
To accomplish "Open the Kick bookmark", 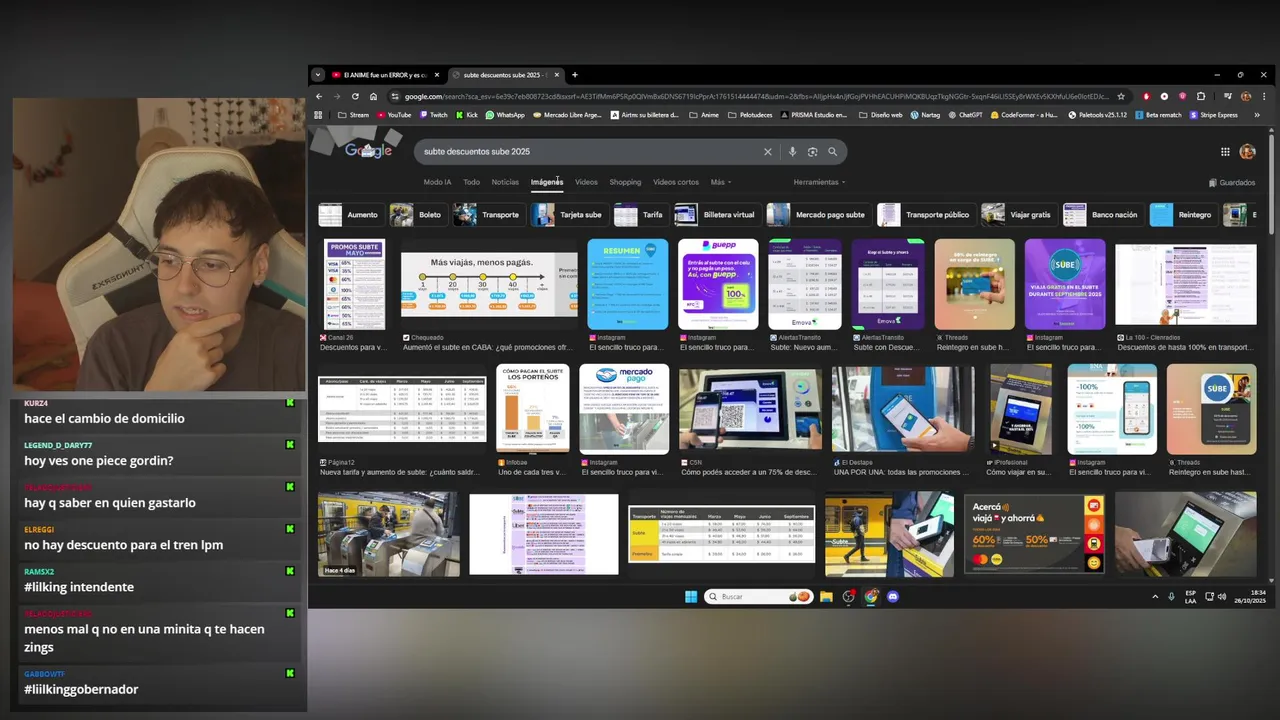I will point(467,115).
